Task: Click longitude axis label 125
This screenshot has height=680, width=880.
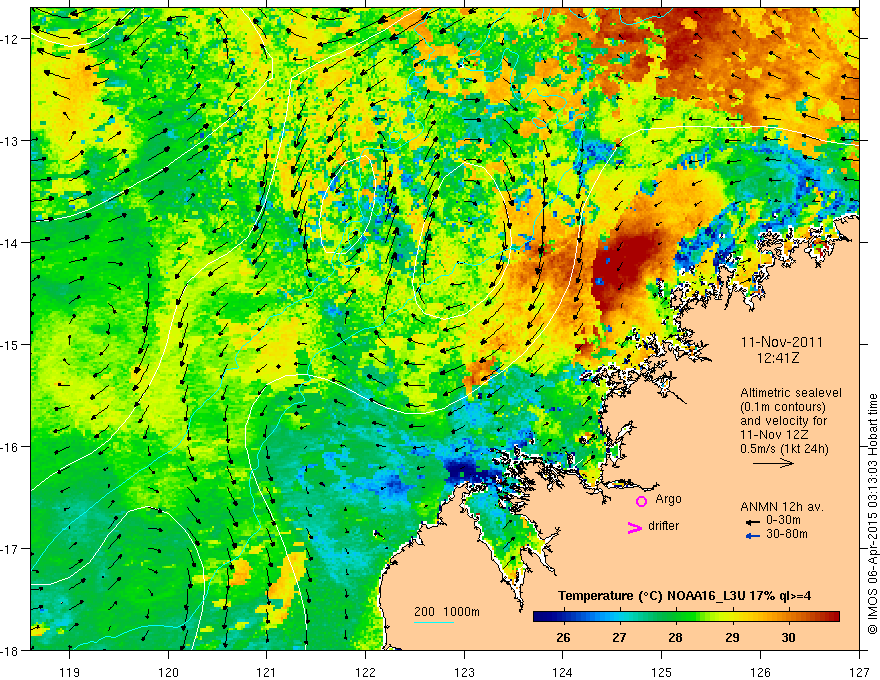Action: (x=662, y=673)
